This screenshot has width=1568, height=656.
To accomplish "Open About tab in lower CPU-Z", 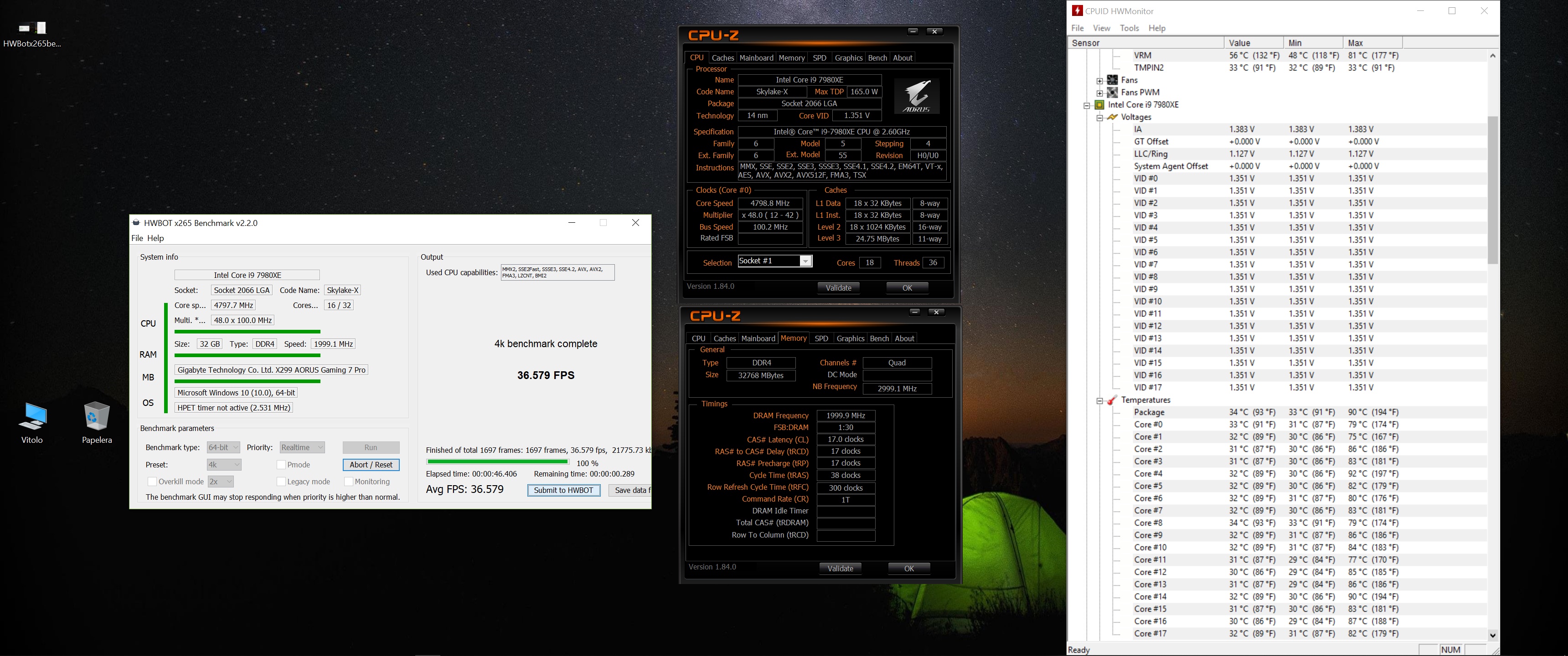I will [x=904, y=338].
